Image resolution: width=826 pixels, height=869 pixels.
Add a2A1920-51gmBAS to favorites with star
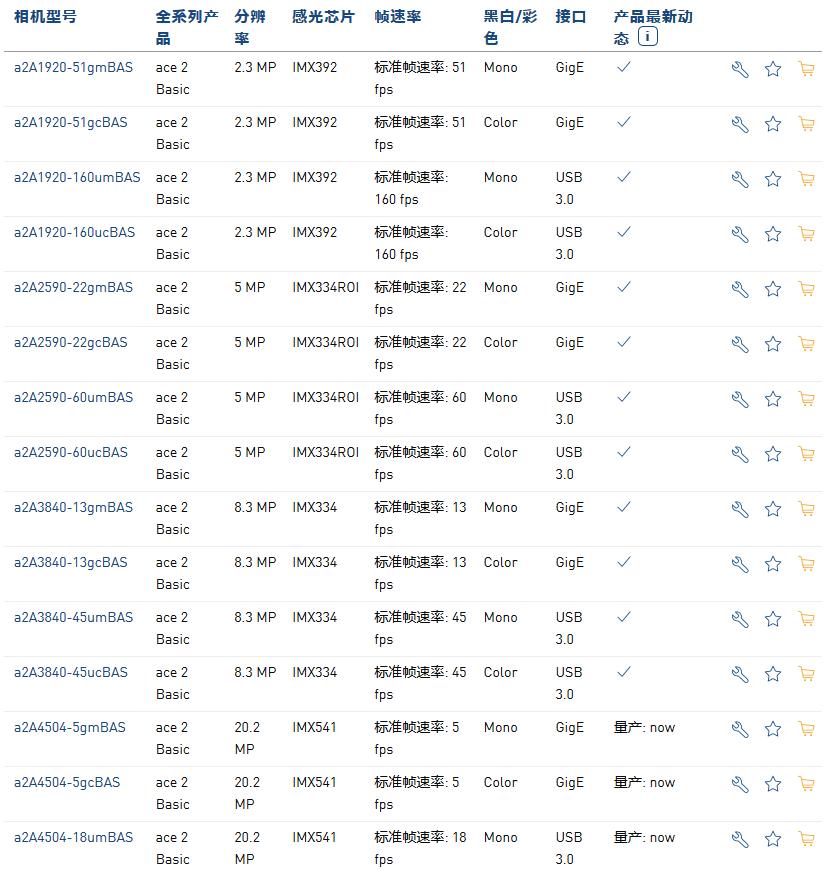pyautogui.click(x=773, y=69)
